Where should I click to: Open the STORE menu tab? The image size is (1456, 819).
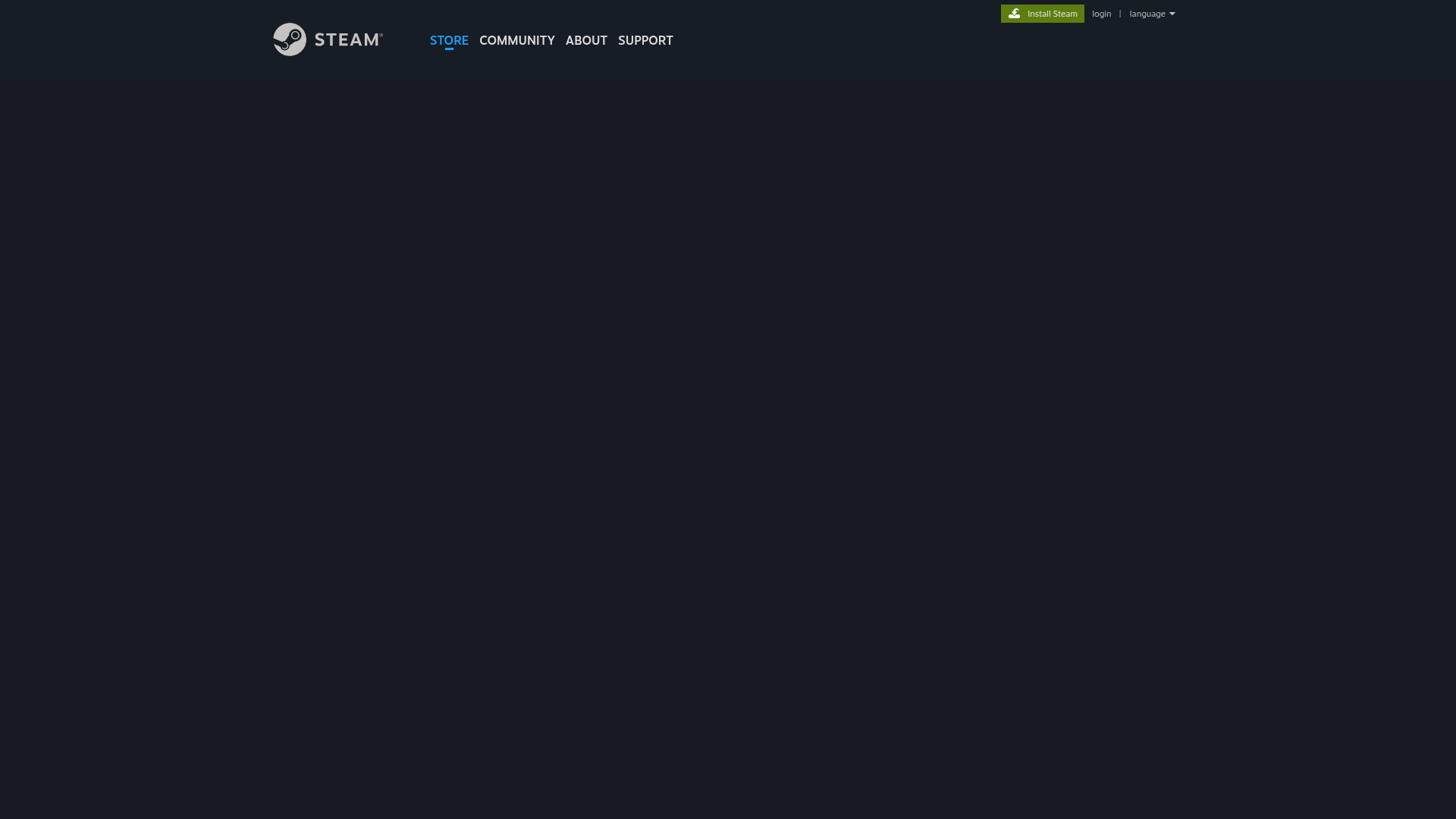click(x=449, y=40)
